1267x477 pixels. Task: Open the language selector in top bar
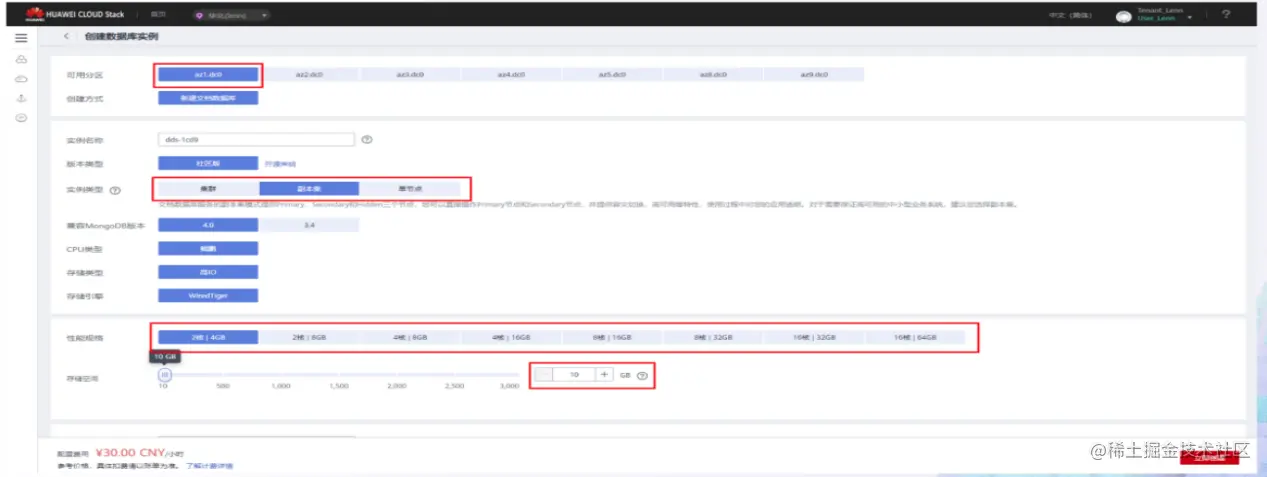pos(1069,15)
